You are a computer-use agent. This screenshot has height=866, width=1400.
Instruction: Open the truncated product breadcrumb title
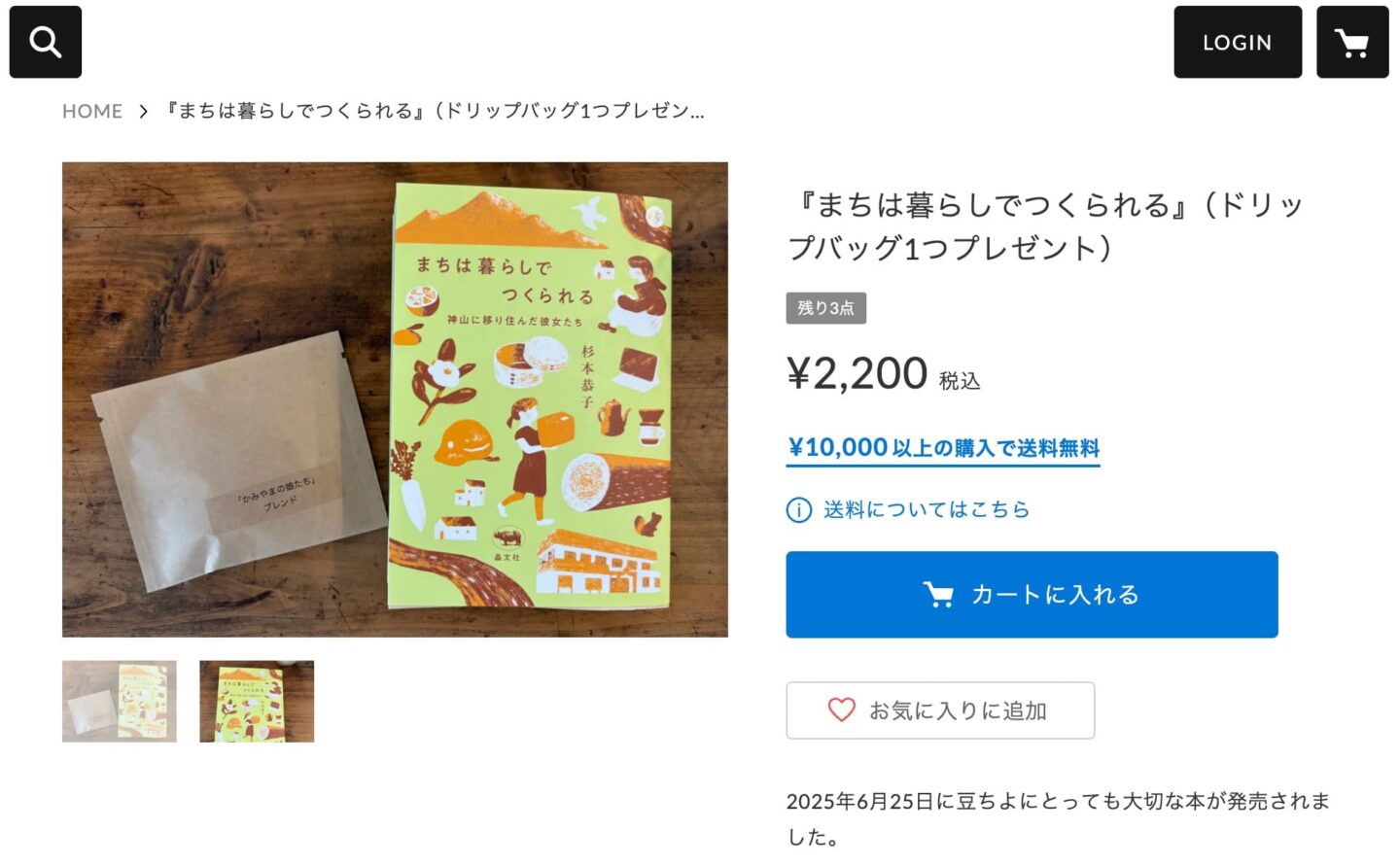click(434, 111)
